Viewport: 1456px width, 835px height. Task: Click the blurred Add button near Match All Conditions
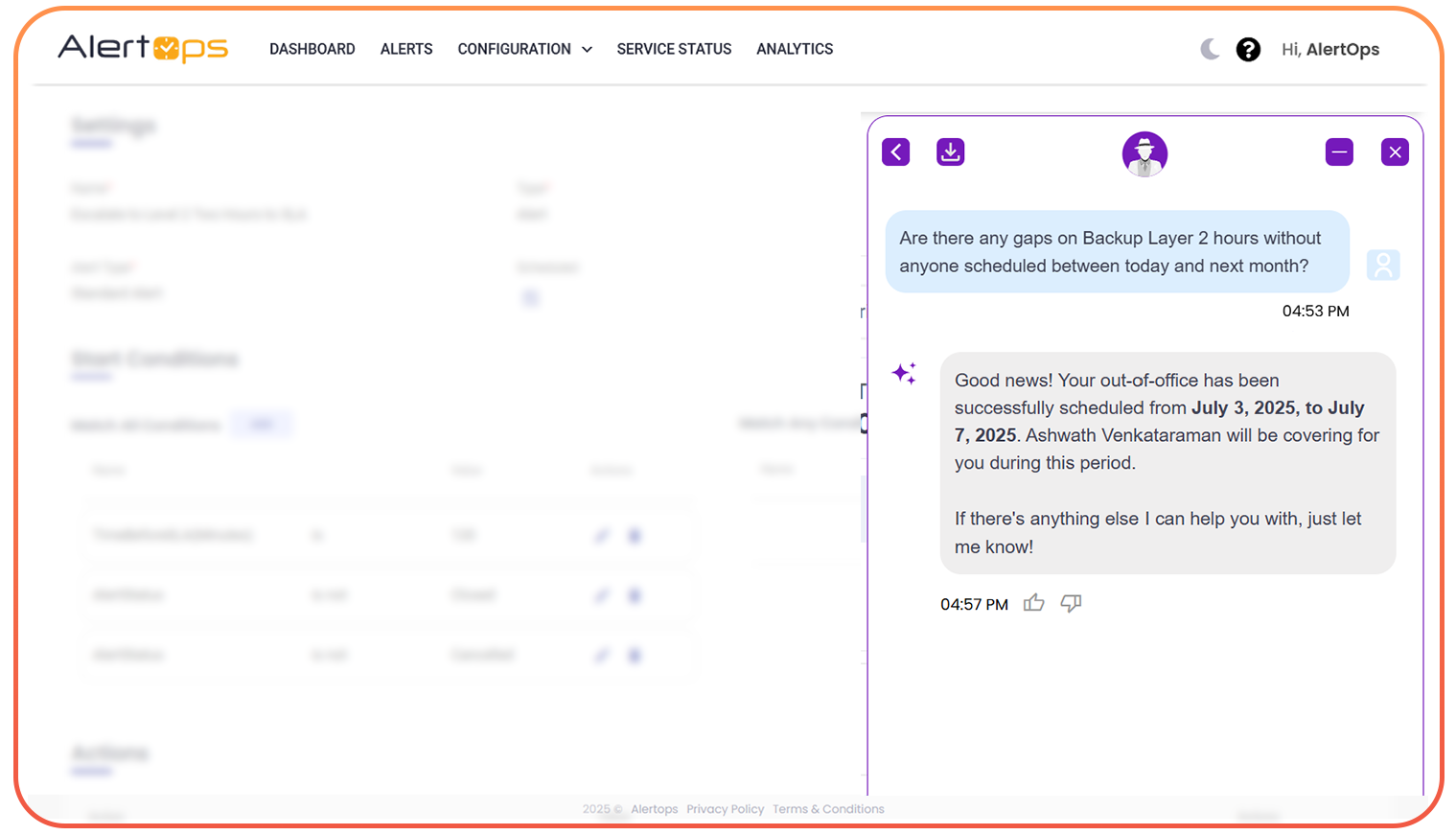[262, 424]
